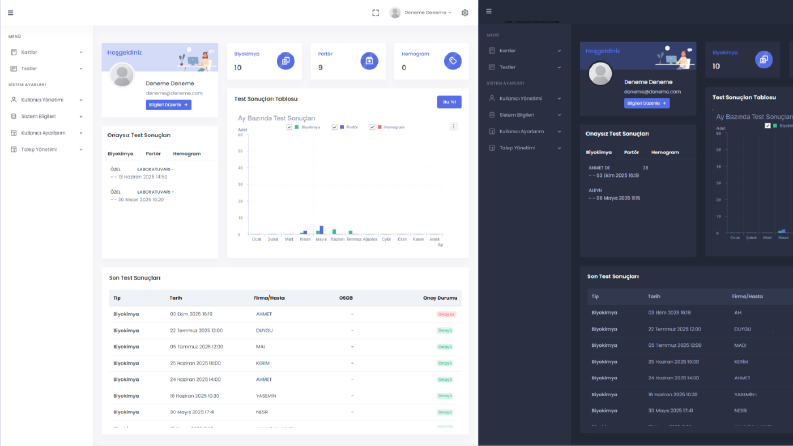
Task: Click Sistem Bilgileri icon in light sidebar
Action: point(14,116)
